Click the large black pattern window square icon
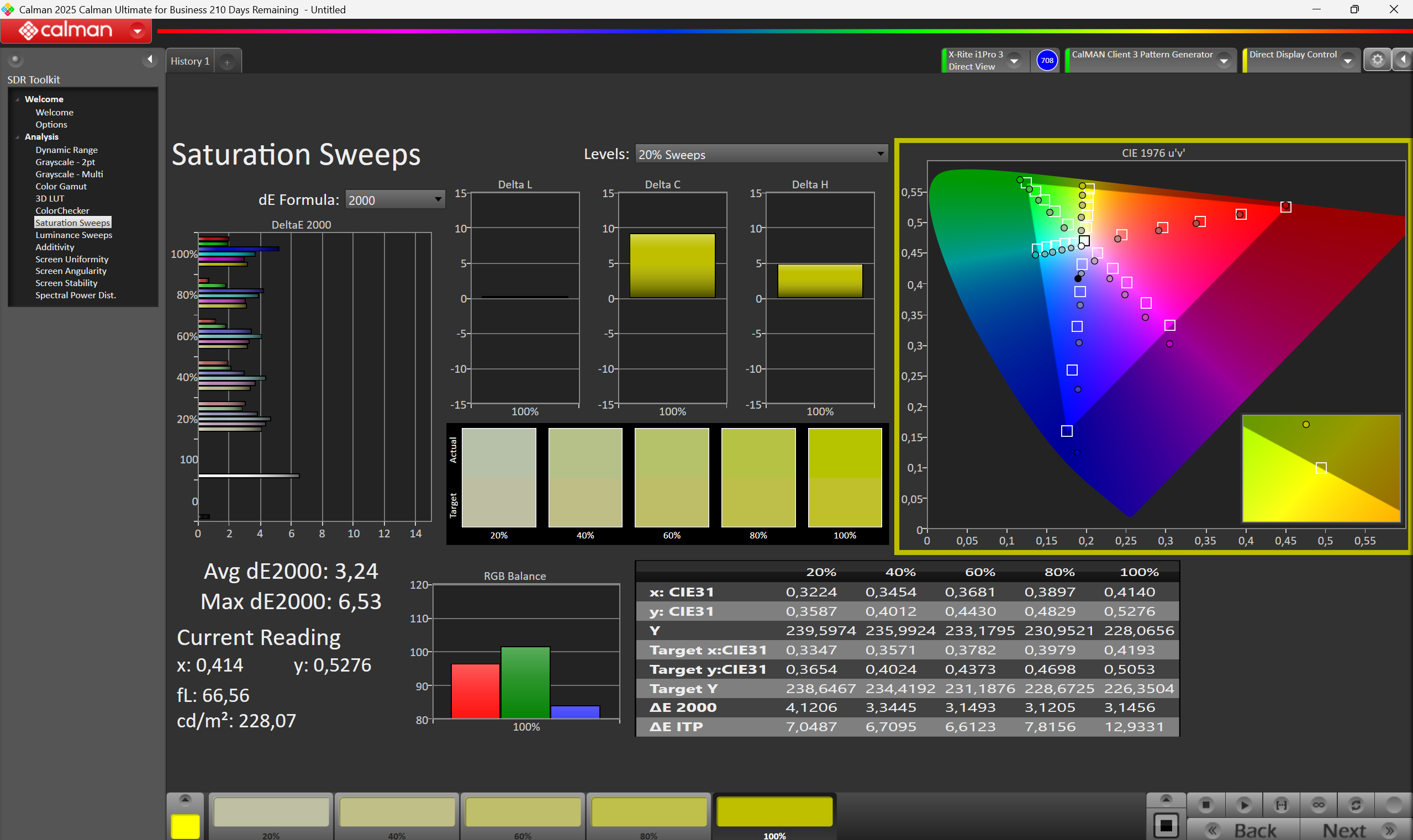 [x=1166, y=825]
